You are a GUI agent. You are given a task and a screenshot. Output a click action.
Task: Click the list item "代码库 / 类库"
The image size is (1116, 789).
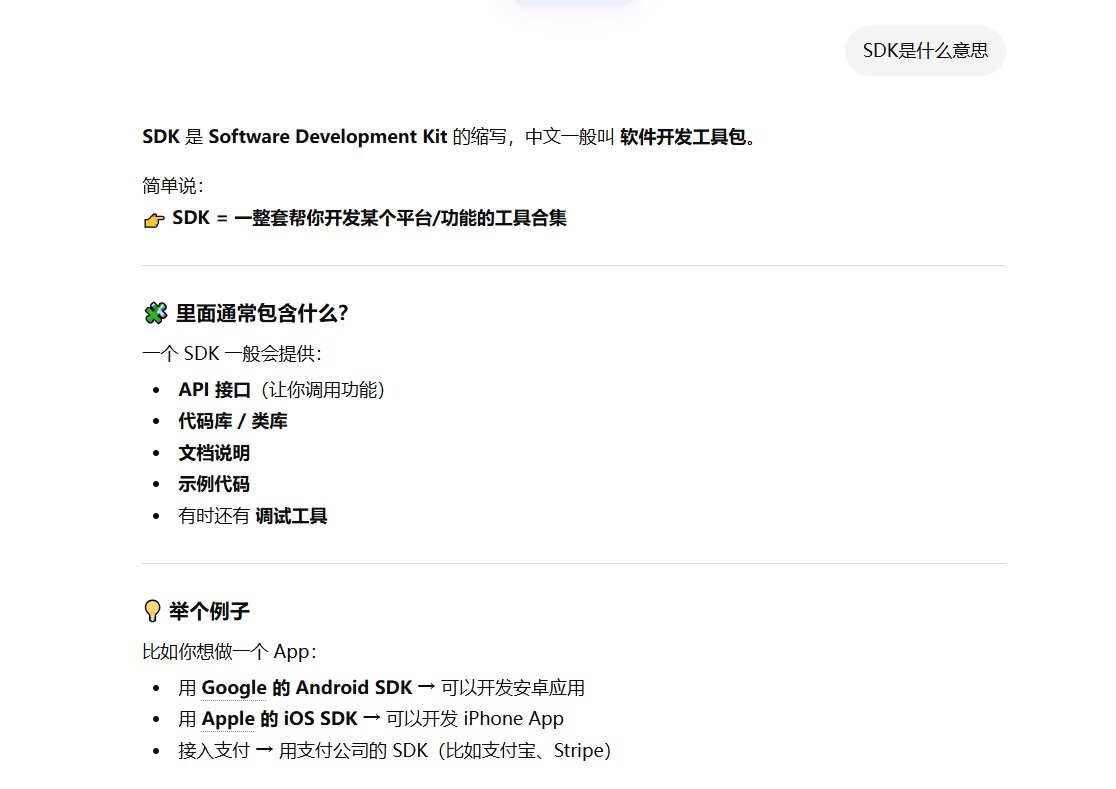click(233, 421)
